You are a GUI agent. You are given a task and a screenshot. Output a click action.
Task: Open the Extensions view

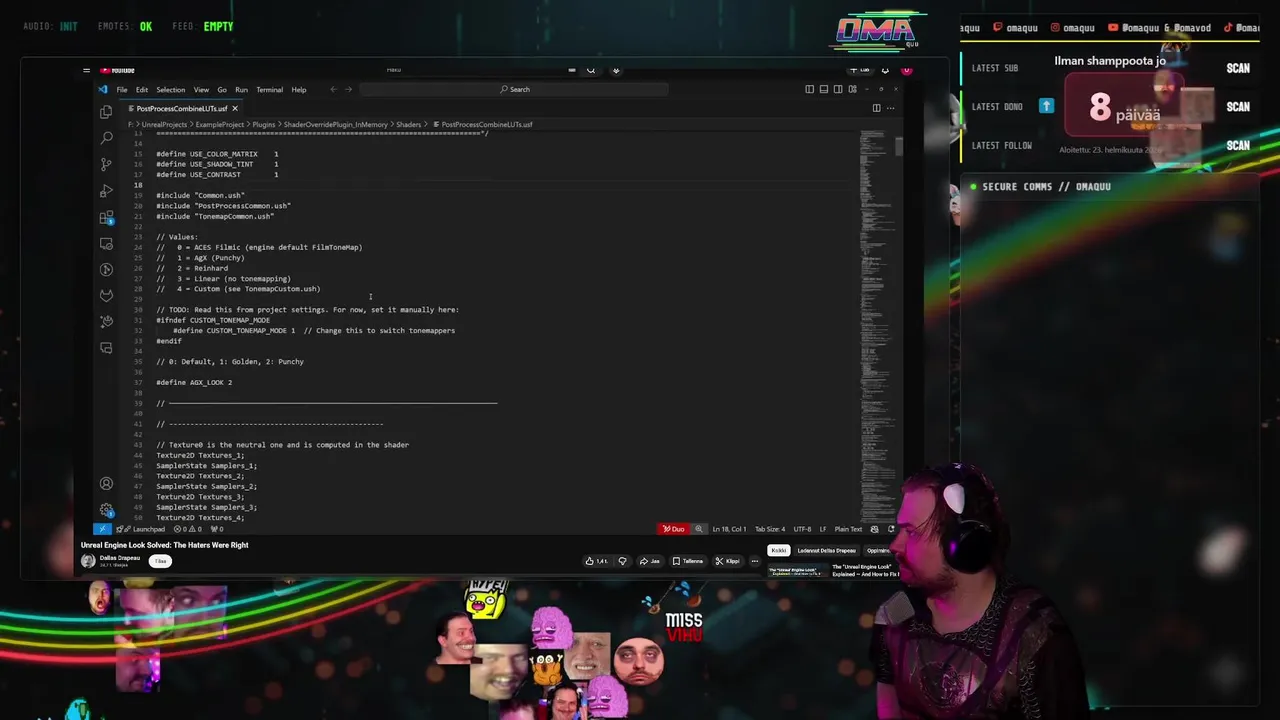pyautogui.click(x=107, y=217)
